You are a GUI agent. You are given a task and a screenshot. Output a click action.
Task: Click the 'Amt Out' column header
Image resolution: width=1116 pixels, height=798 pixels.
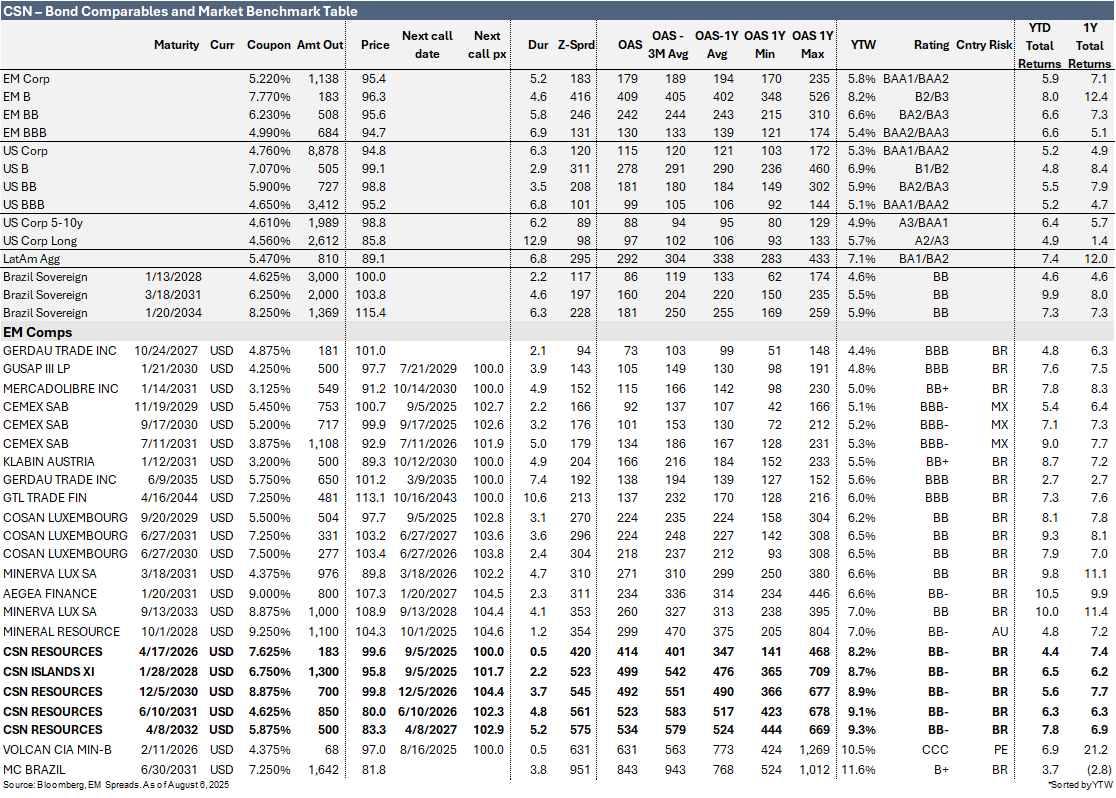click(x=320, y=44)
